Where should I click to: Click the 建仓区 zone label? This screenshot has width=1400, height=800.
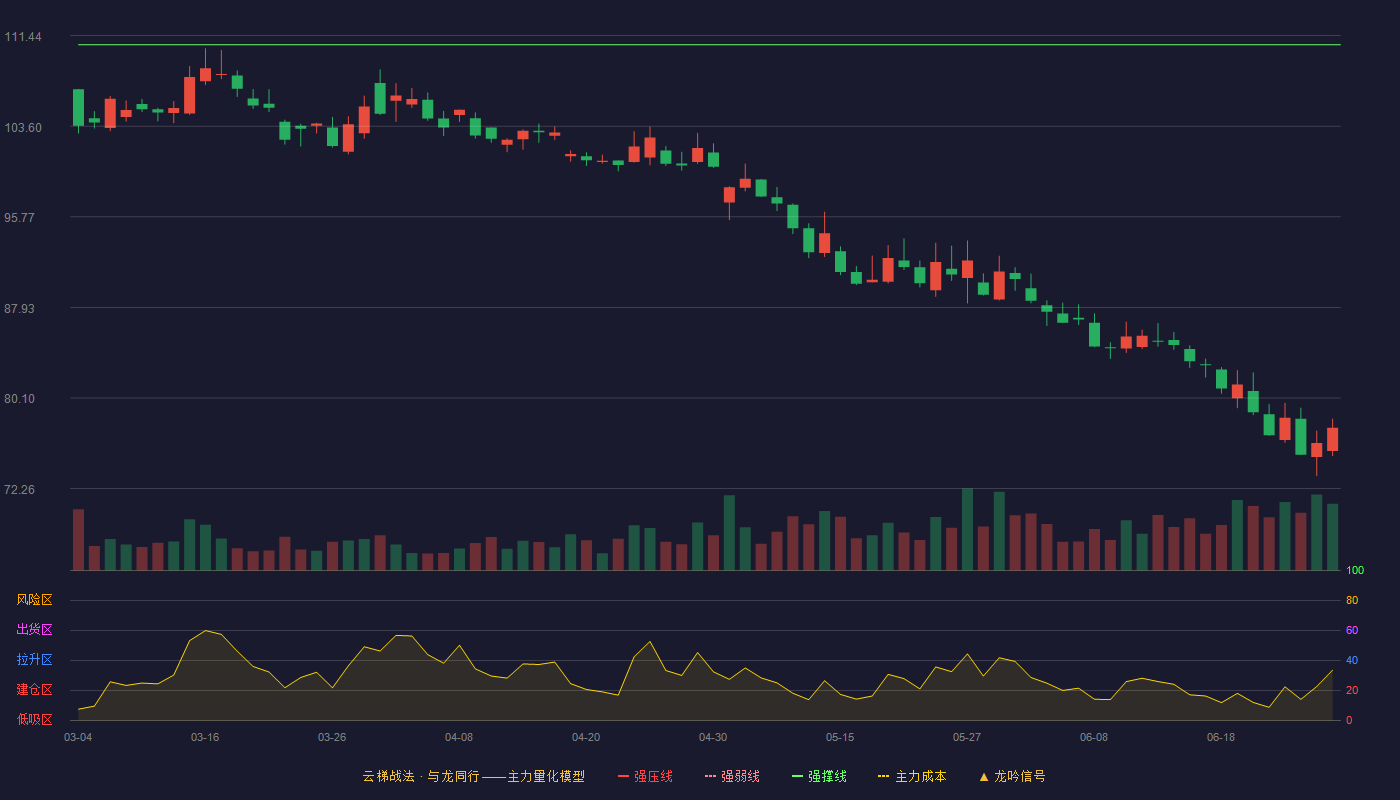tap(34, 690)
